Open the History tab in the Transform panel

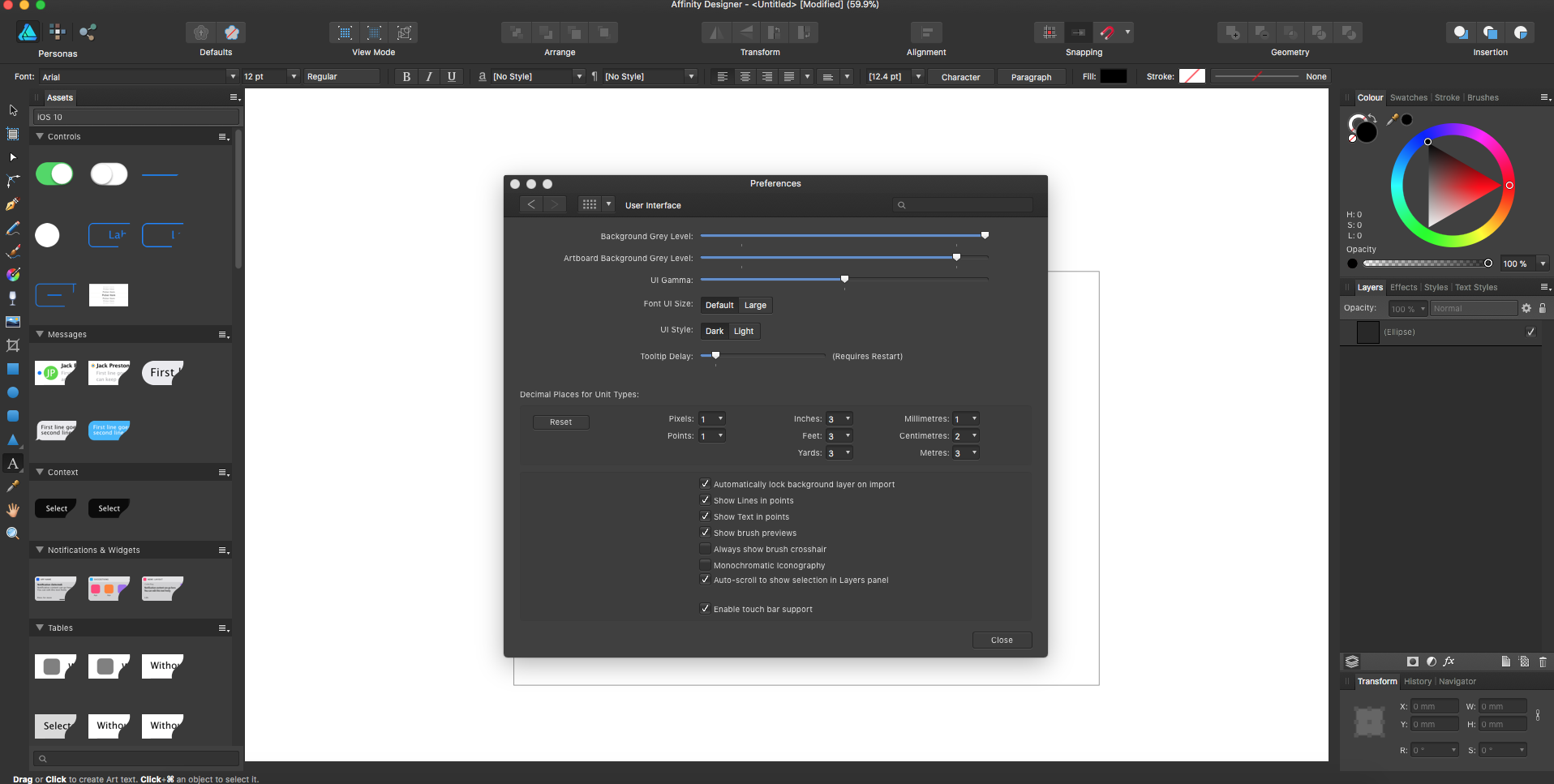pos(1418,681)
